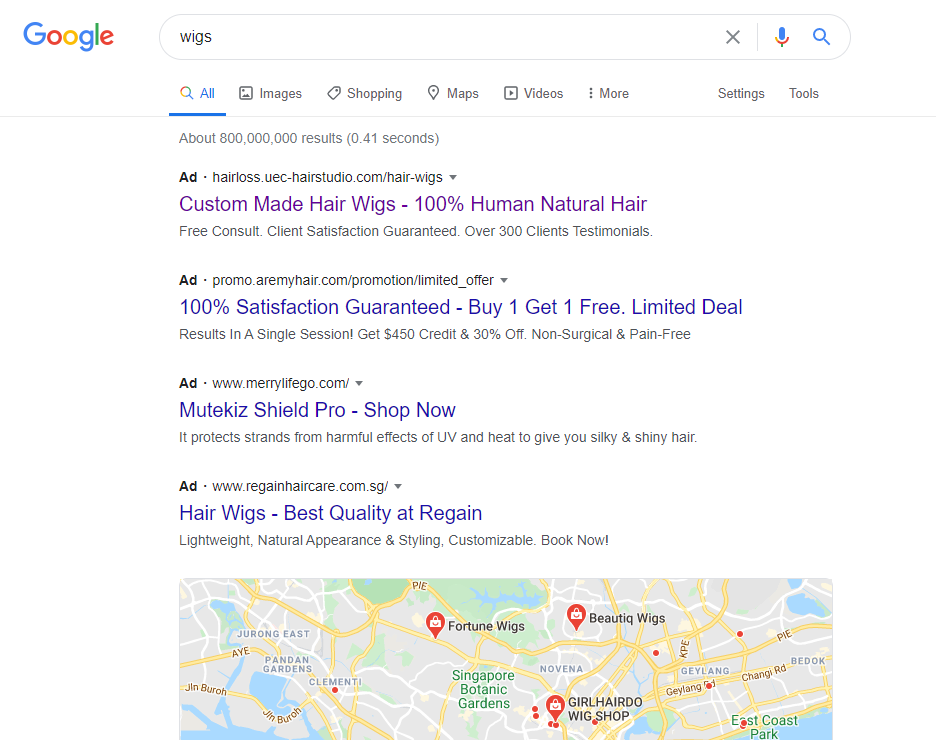Clear the search box with the X icon
936x740 pixels.
click(x=732, y=37)
